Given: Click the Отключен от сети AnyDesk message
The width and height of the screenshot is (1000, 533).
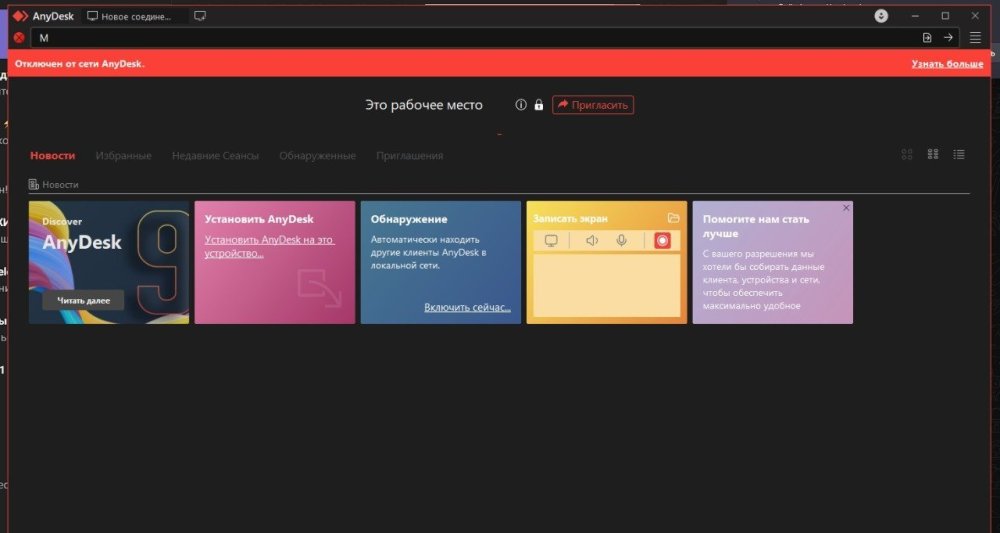Looking at the screenshot, I should (80, 64).
